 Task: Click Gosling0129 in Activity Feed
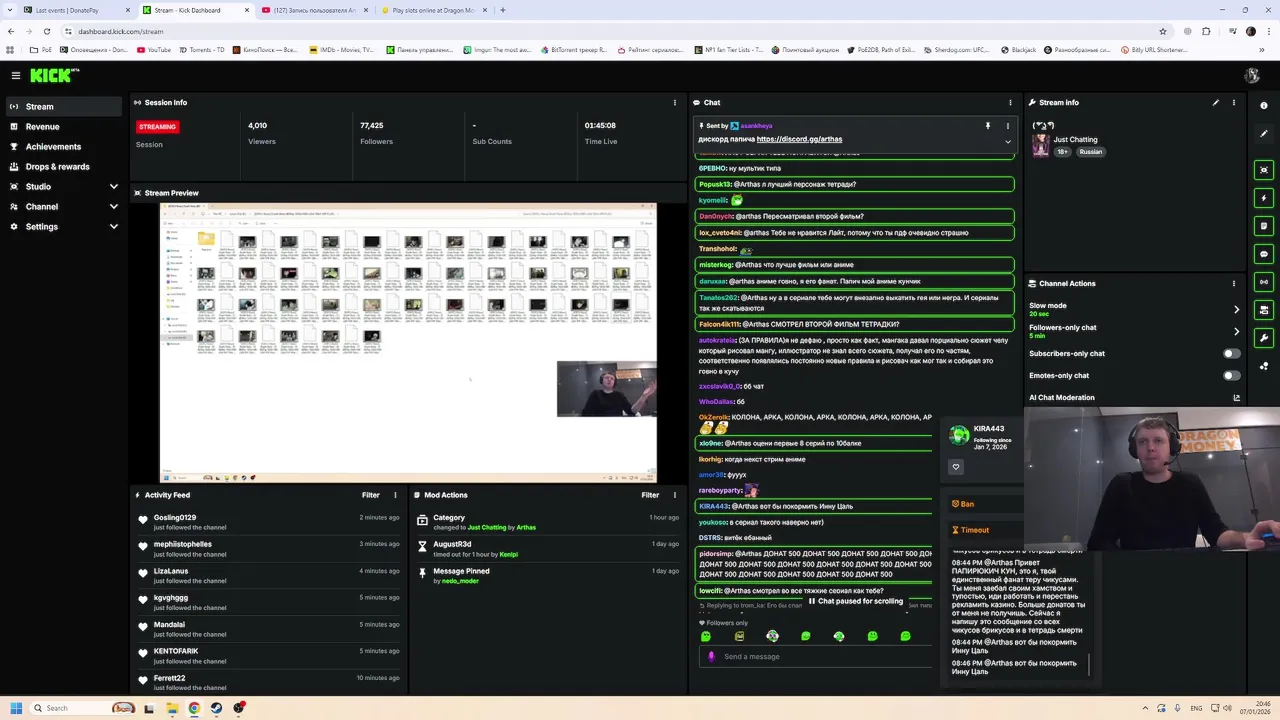click(x=175, y=518)
